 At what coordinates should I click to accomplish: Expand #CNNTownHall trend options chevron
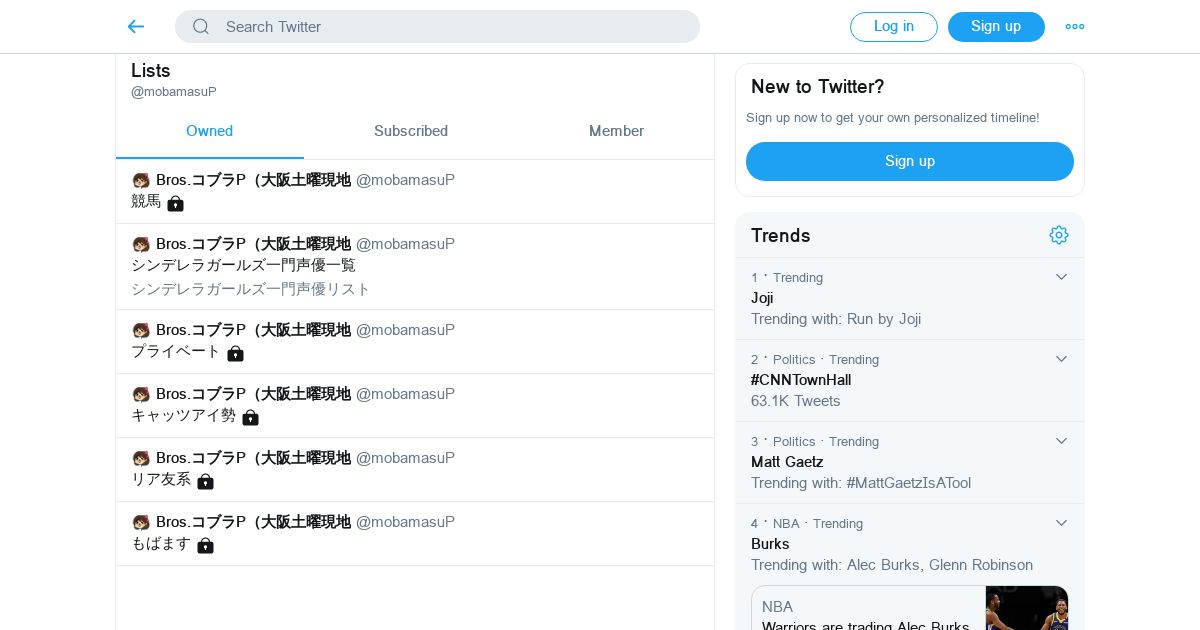[x=1061, y=359]
